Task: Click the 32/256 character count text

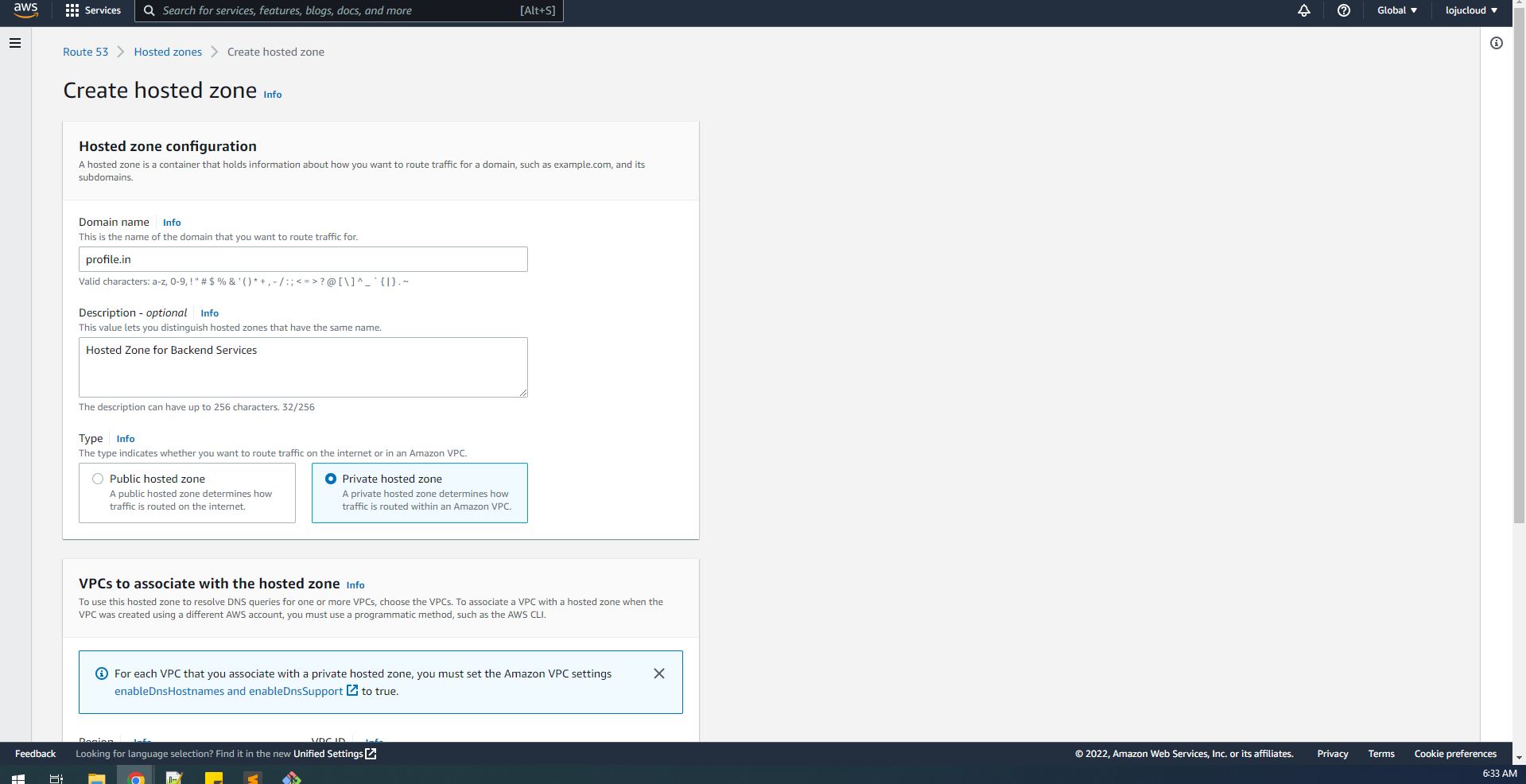Action: (298, 407)
